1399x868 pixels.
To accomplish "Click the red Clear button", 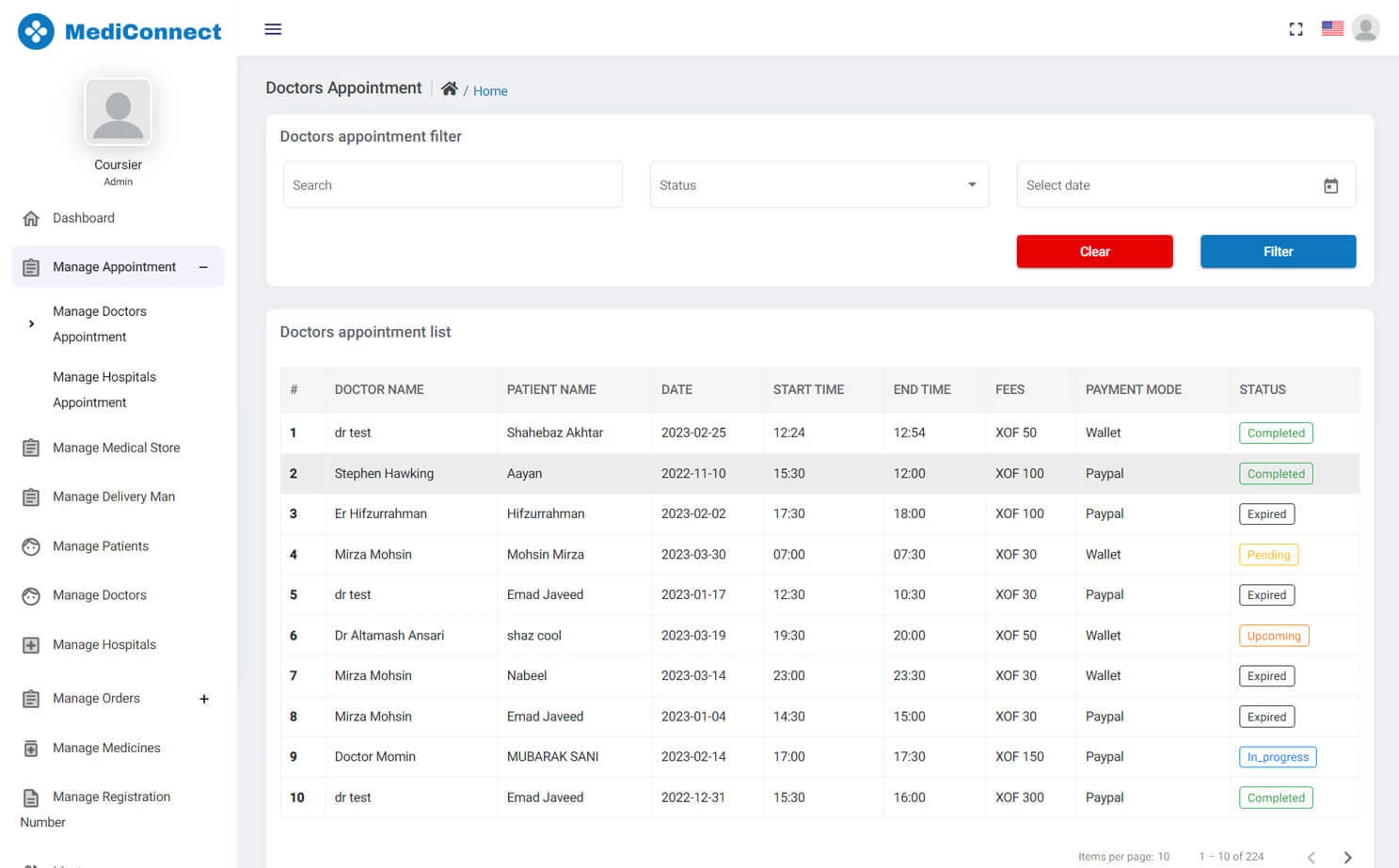I will [1094, 251].
